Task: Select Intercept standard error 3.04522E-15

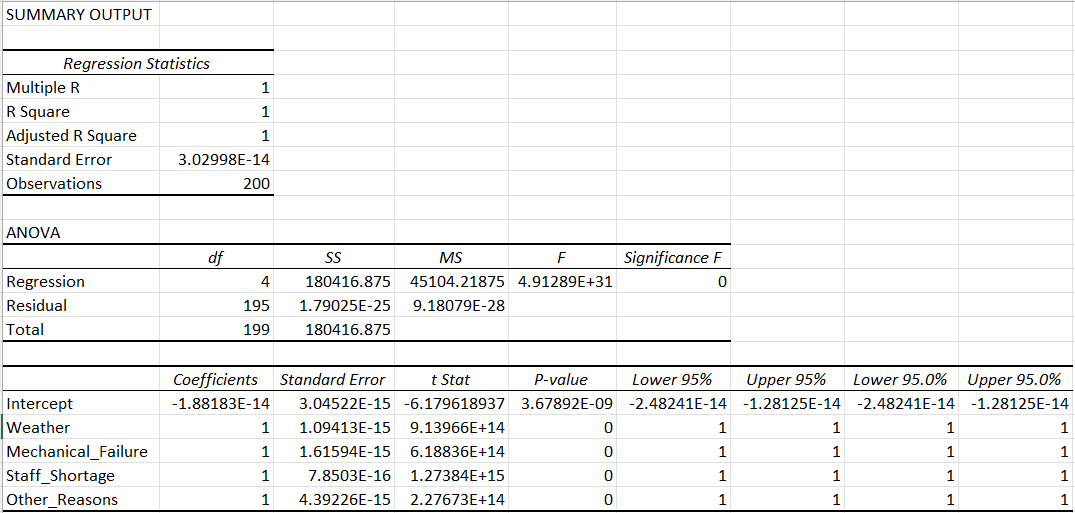Action: (x=334, y=404)
